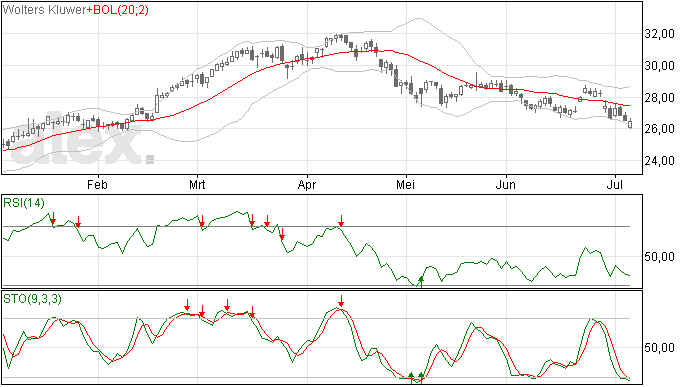Click the STO(9,3,3) indicator label

(x=33, y=299)
